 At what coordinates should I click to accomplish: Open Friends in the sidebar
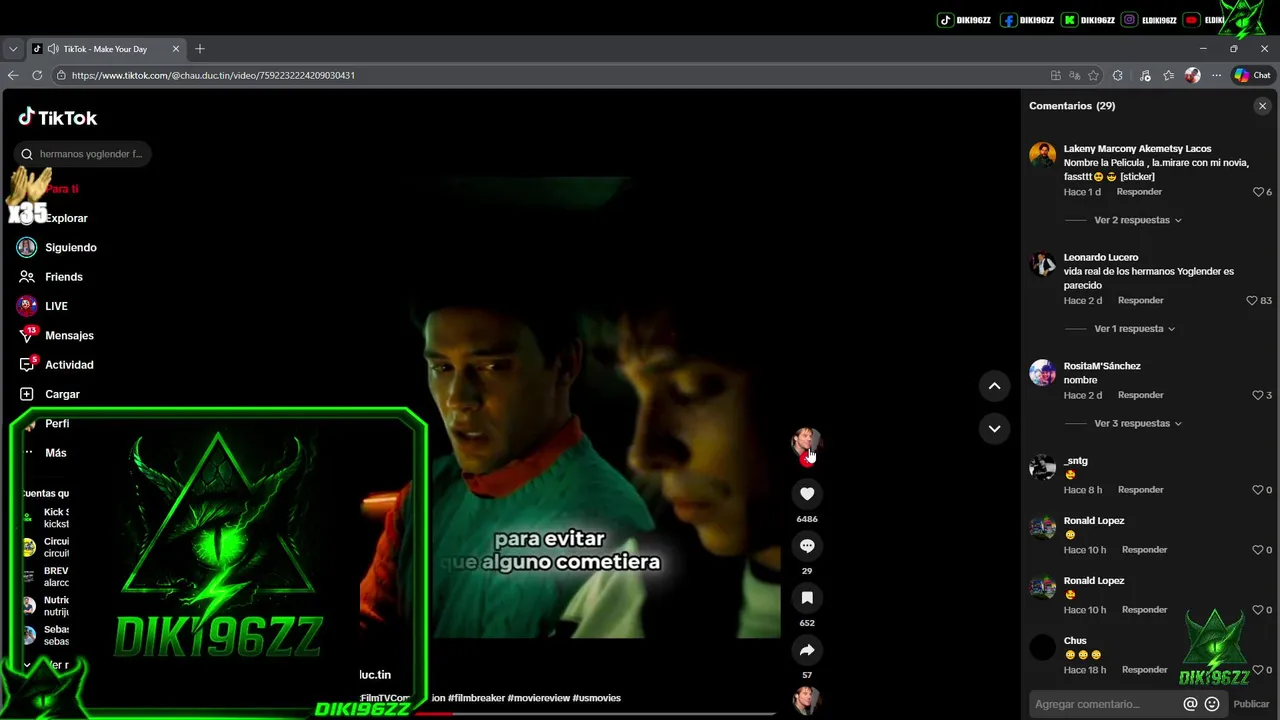(50, 277)
